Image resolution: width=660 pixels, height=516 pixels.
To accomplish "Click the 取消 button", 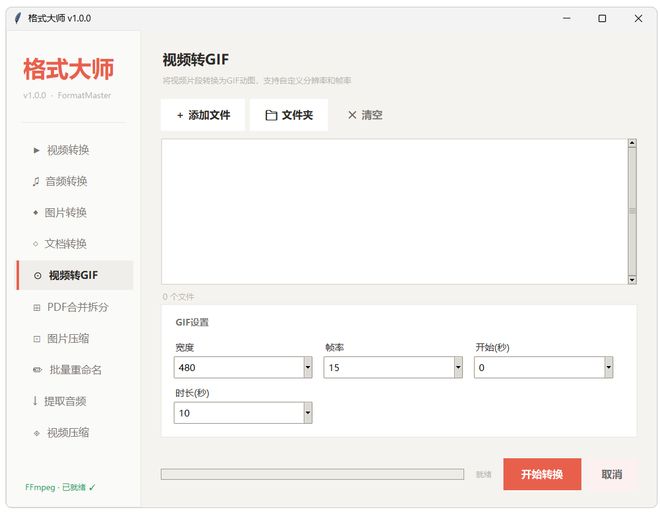I will 612,474.
